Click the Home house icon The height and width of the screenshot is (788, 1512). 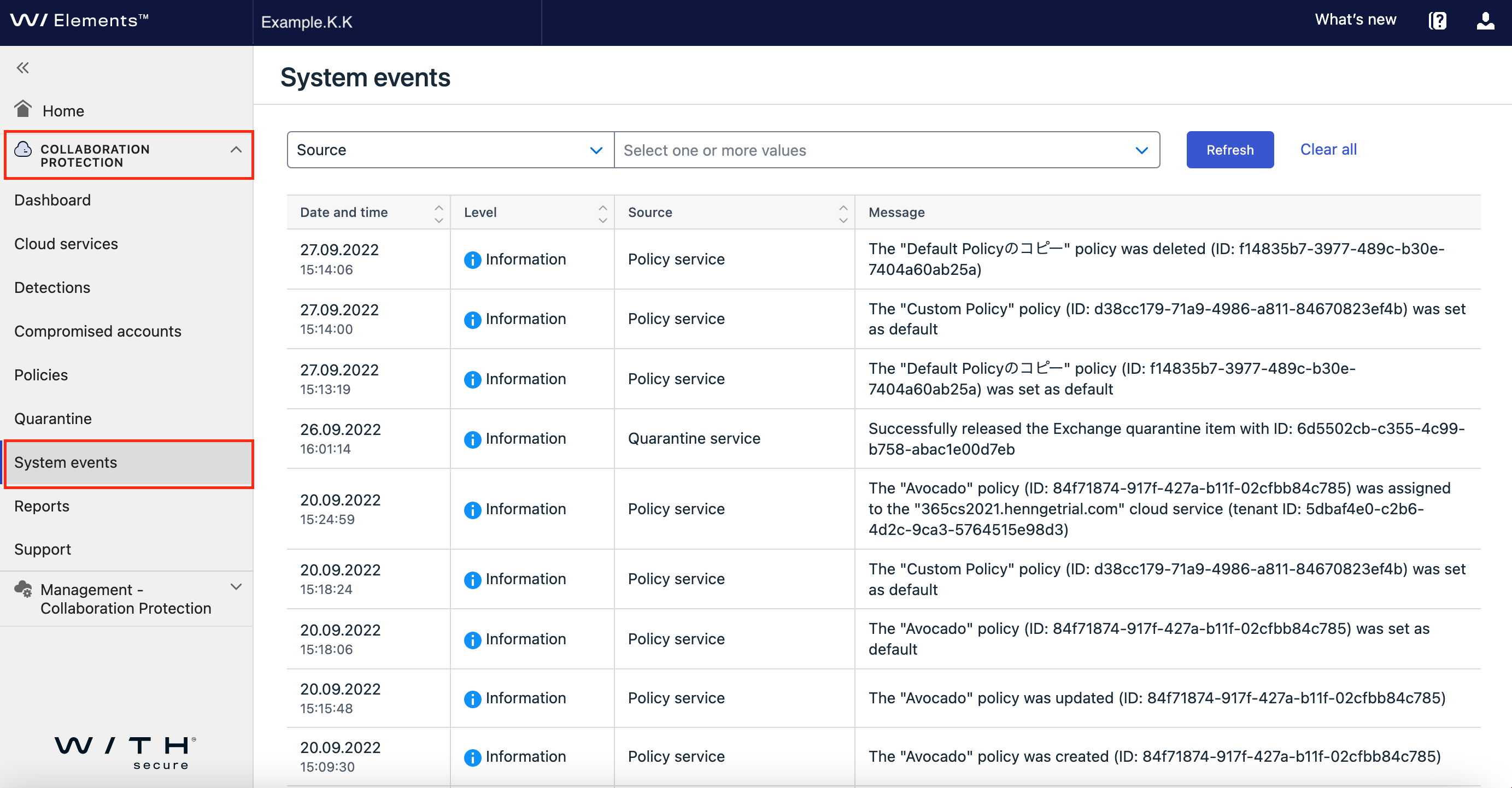pos(23,109)
